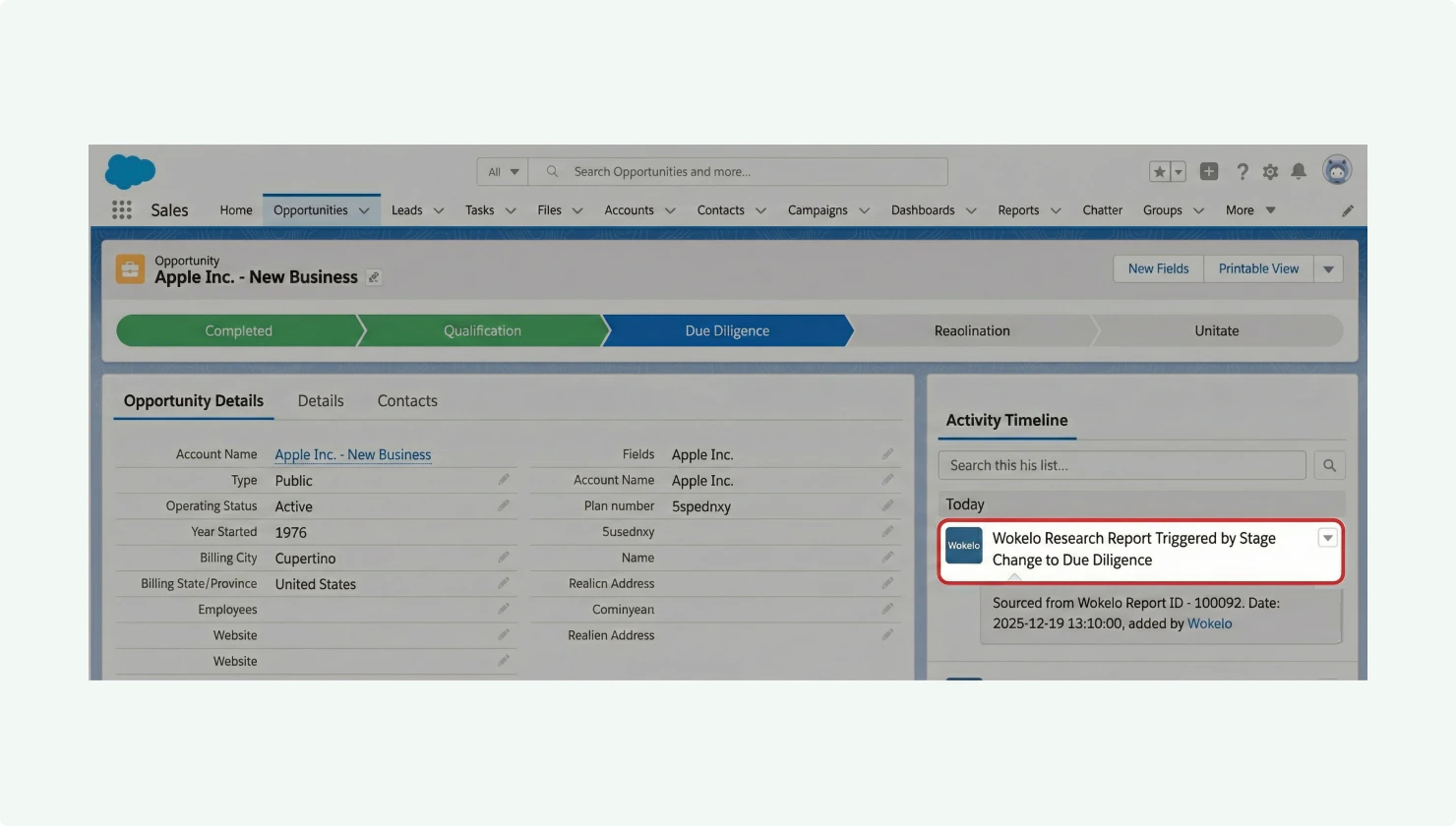This screenshot has width=1456, height=826.
Task: Open the Chatter nav tab
Action: [x=1102, y=210]
